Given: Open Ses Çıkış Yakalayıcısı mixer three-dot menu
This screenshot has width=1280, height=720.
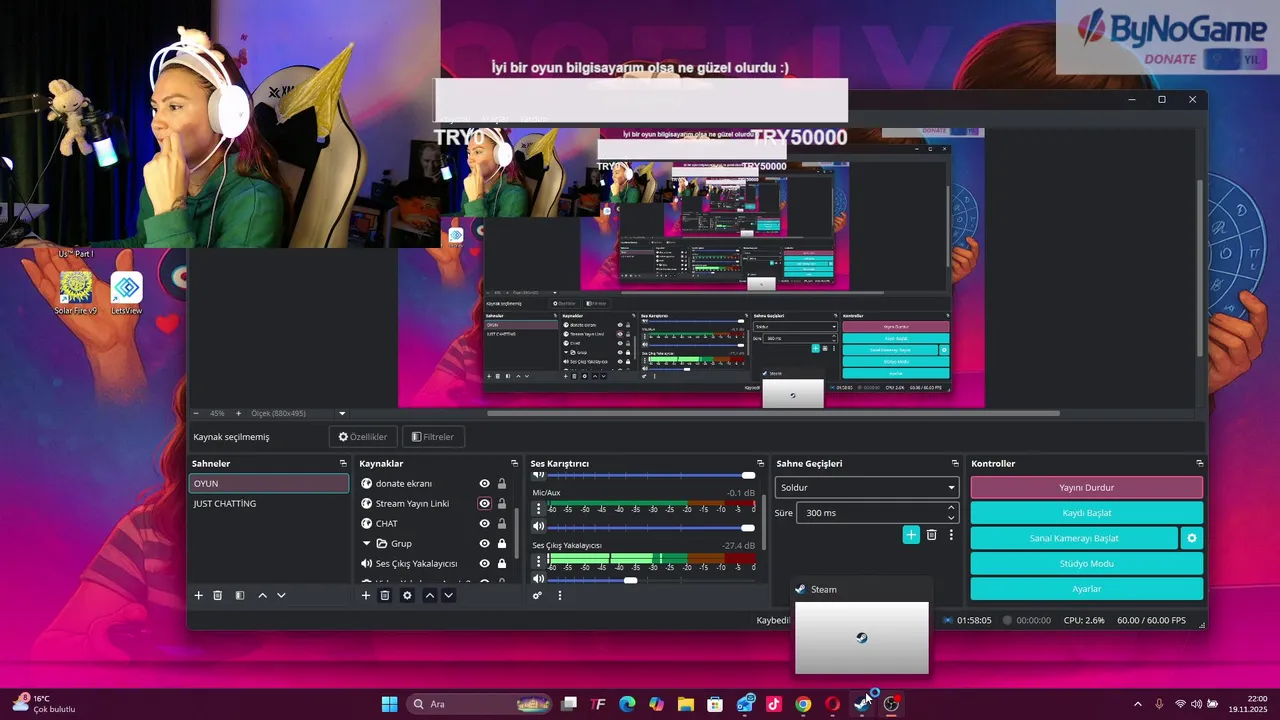Looking at the screenshot, I should pos(538,562).
